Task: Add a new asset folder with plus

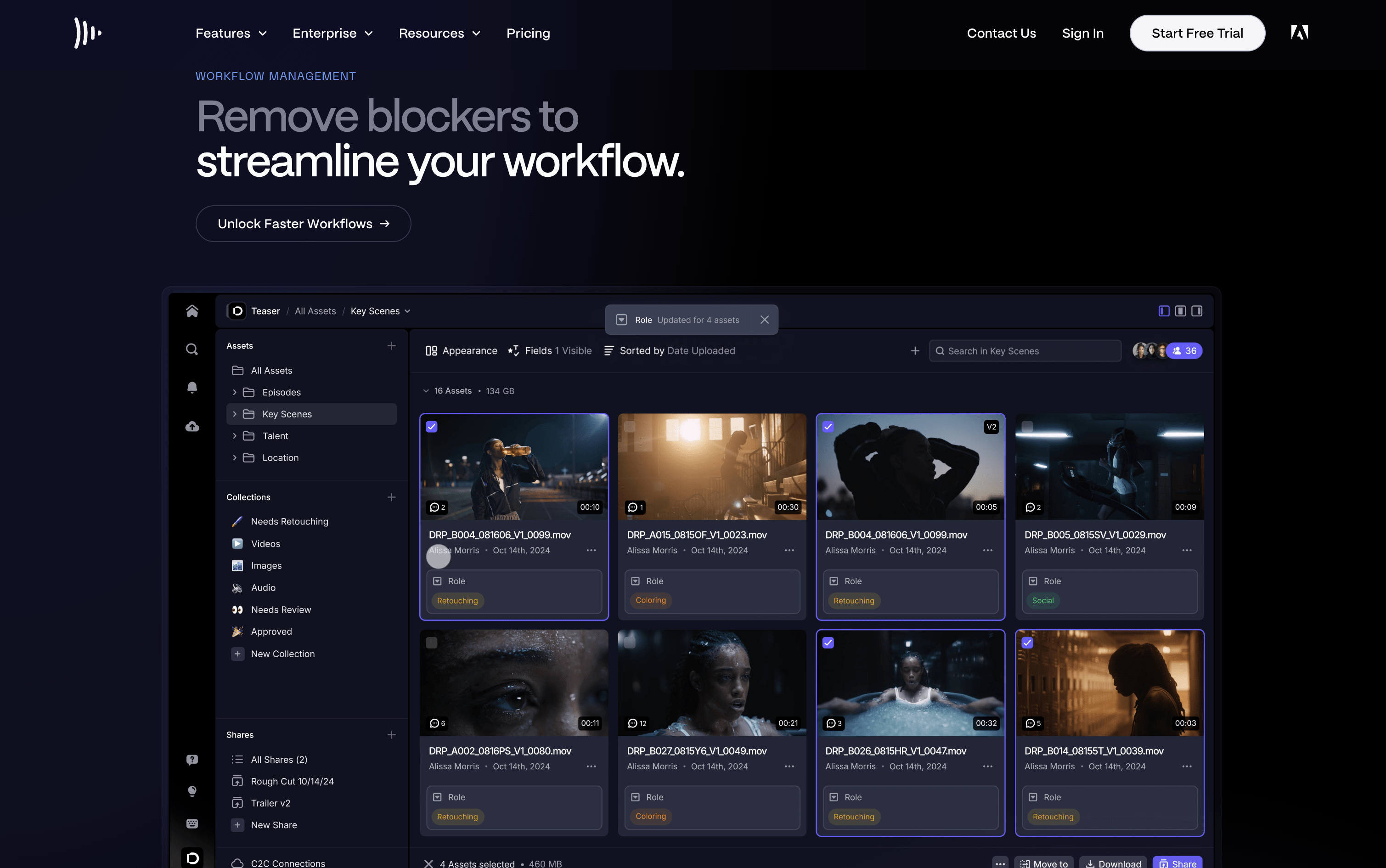Action: pos(391,345)
